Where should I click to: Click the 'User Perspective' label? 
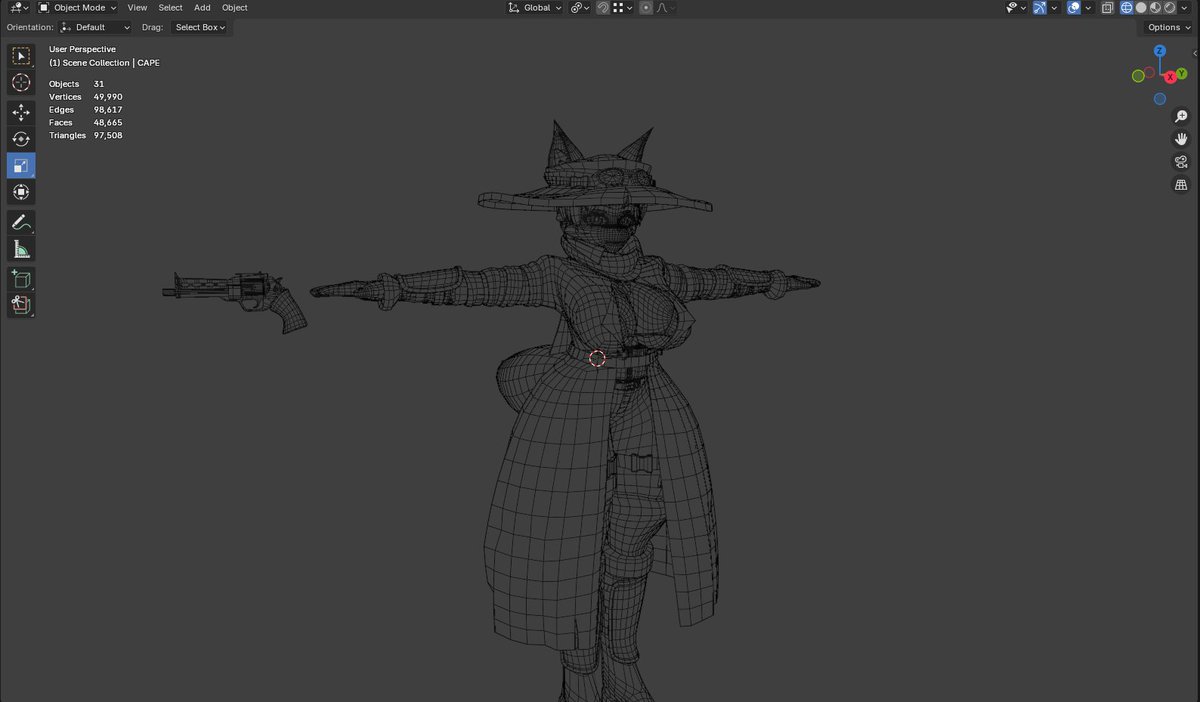(x=82, y=49)
